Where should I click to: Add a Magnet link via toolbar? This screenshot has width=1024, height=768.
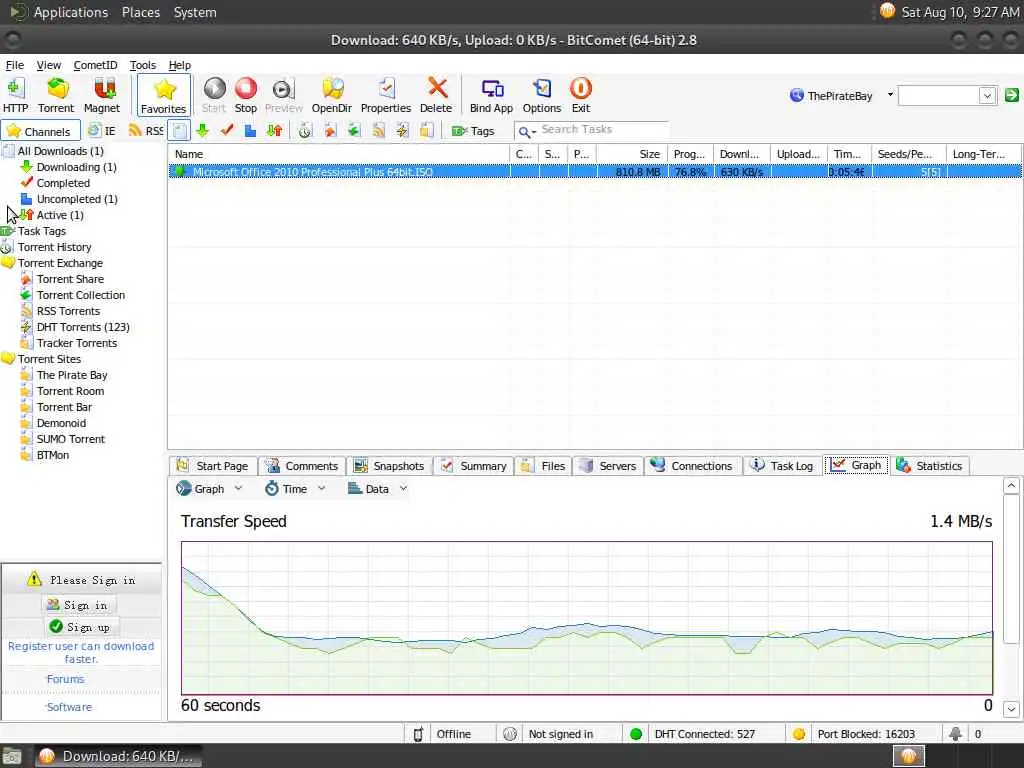coord(102,95)
